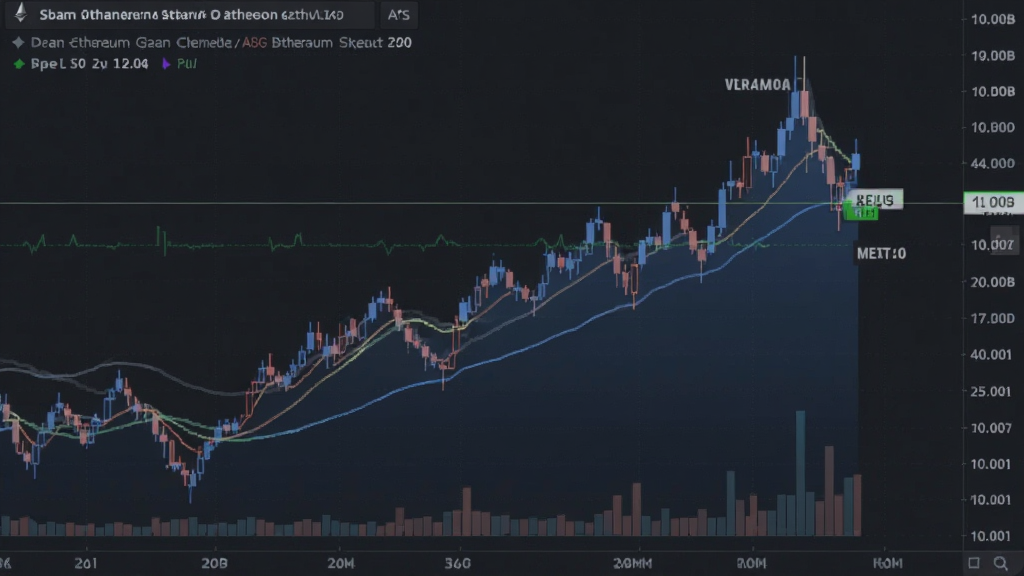
Task: Click the 40.001 price axis label
Action: click(x=993, y=355)
